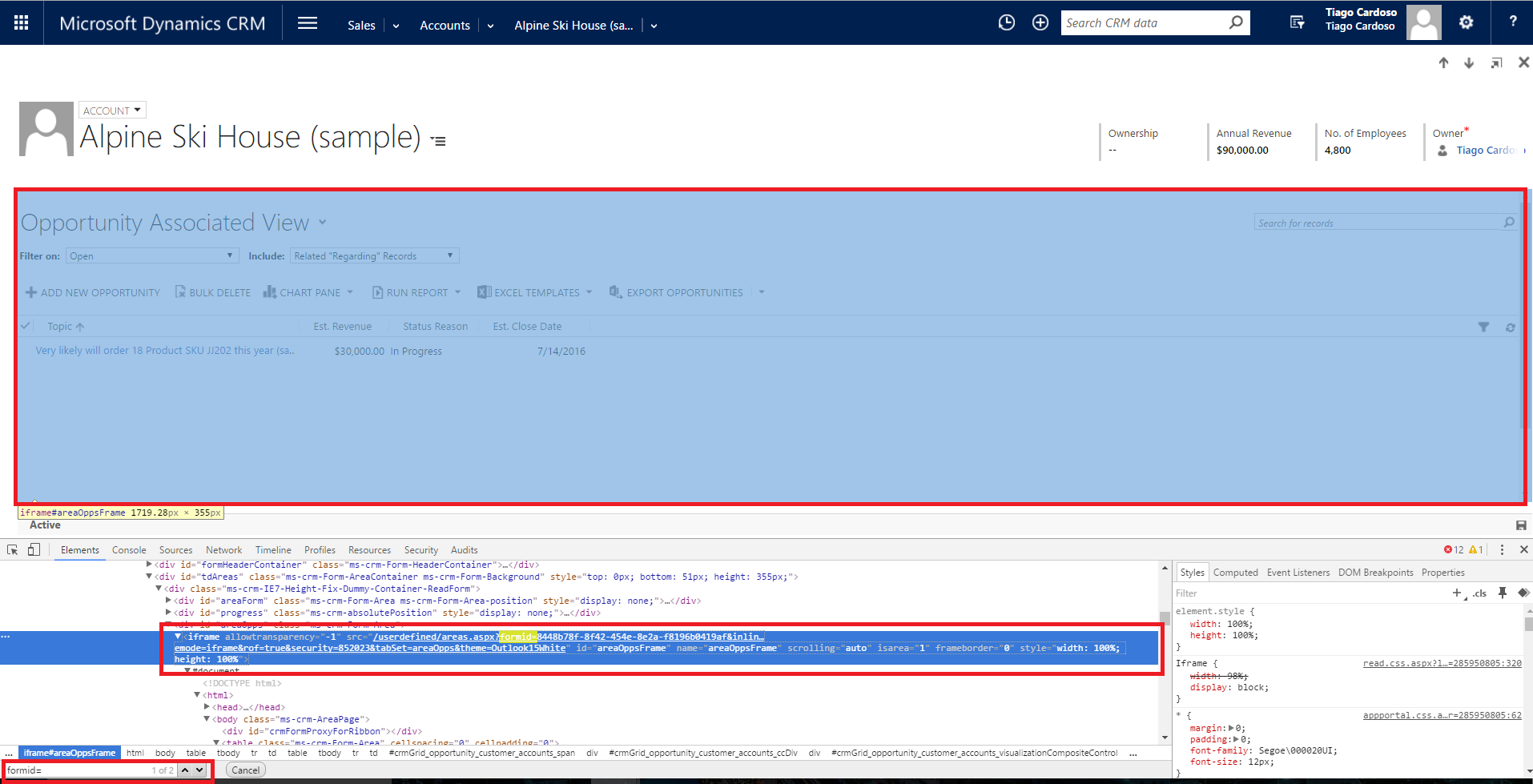Toggle the select-all checkbox in grid header

click(26, 326)
